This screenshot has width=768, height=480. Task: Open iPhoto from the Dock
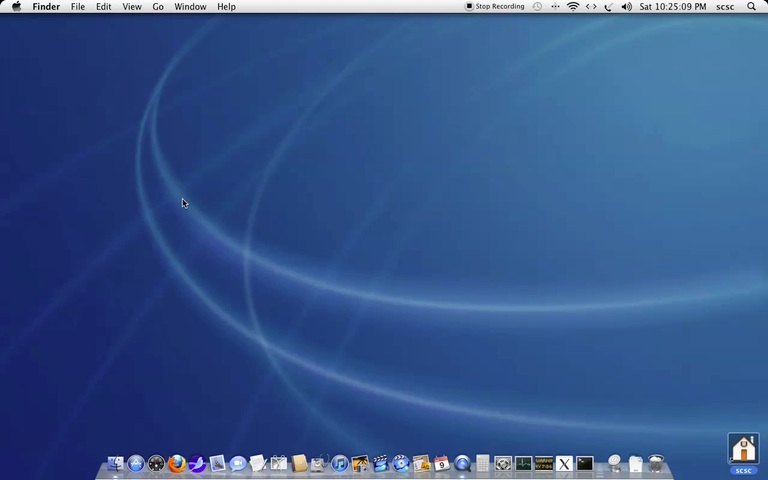coord(360,463)
